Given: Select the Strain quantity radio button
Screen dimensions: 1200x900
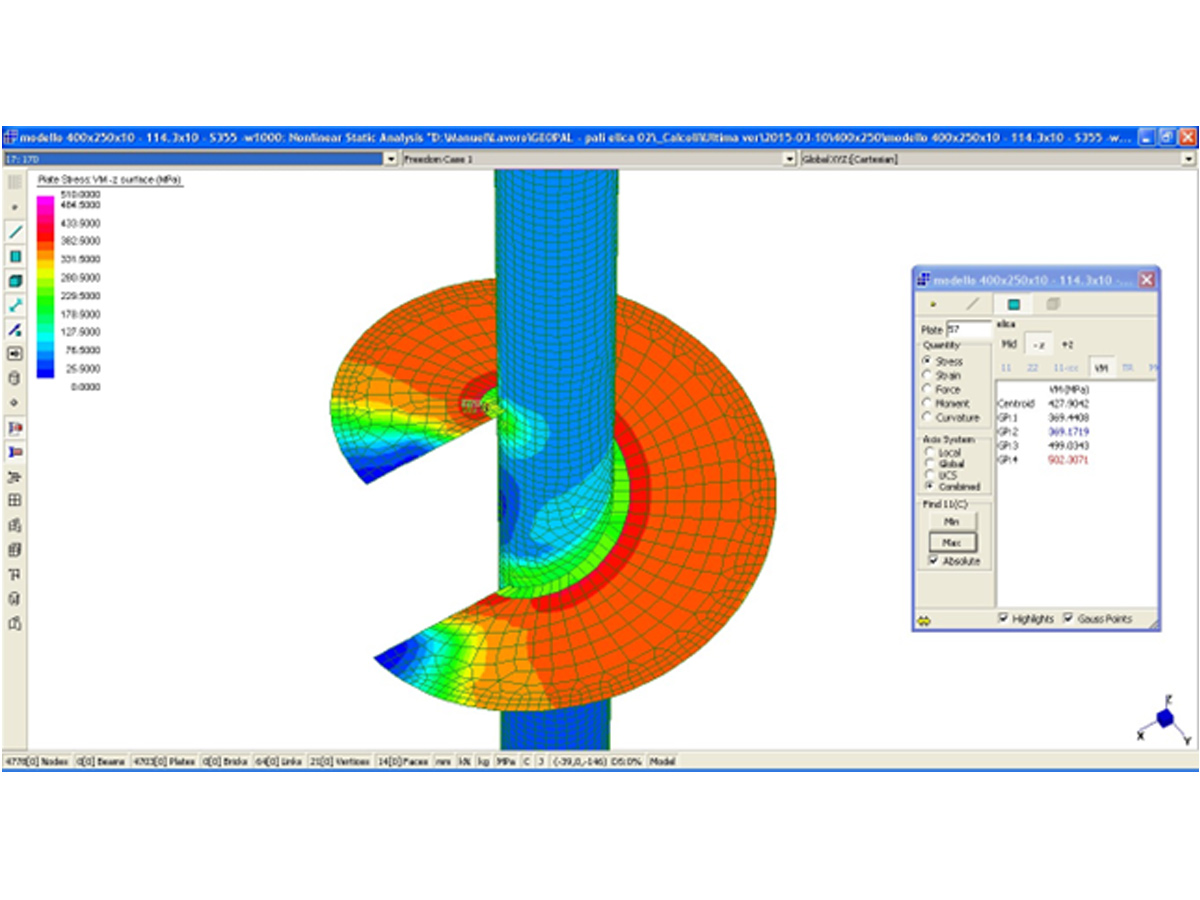Looking at the screenshot, I should [928, 375].
